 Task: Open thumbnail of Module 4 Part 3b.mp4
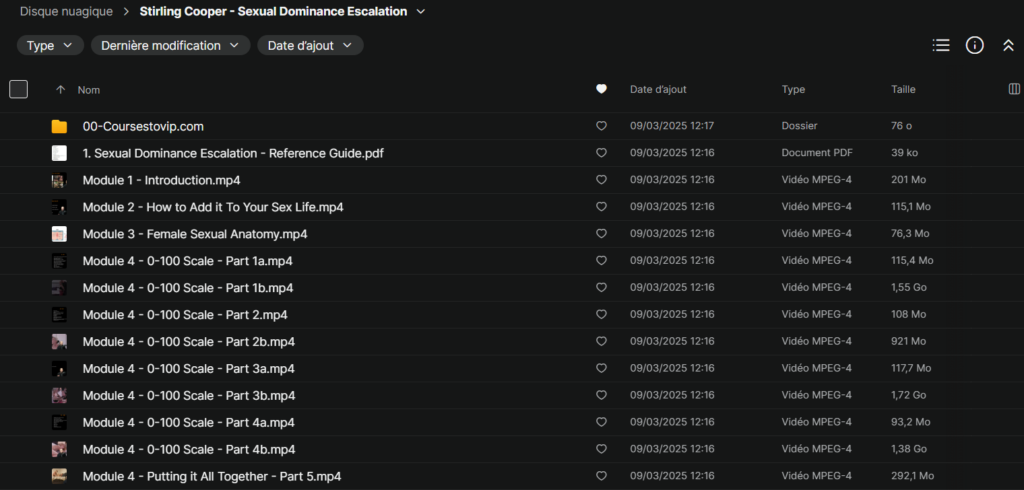click(x=59, y=395)
